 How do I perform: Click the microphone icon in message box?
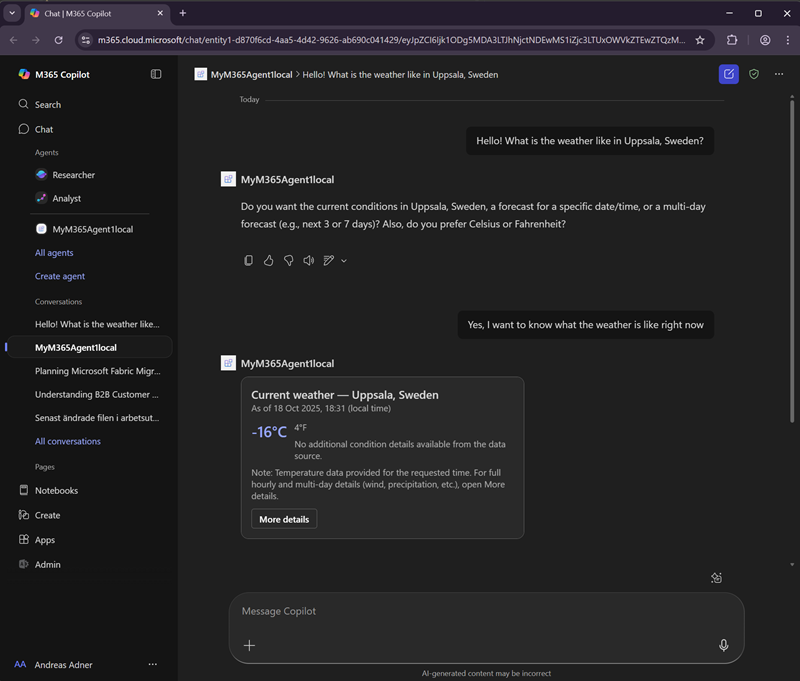[724, 645]
